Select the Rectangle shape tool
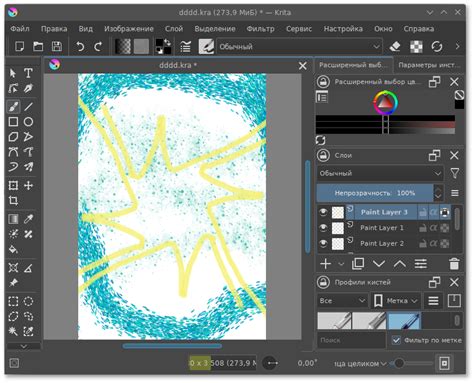This screenshot has height=383, width=474. click(13, 122)
